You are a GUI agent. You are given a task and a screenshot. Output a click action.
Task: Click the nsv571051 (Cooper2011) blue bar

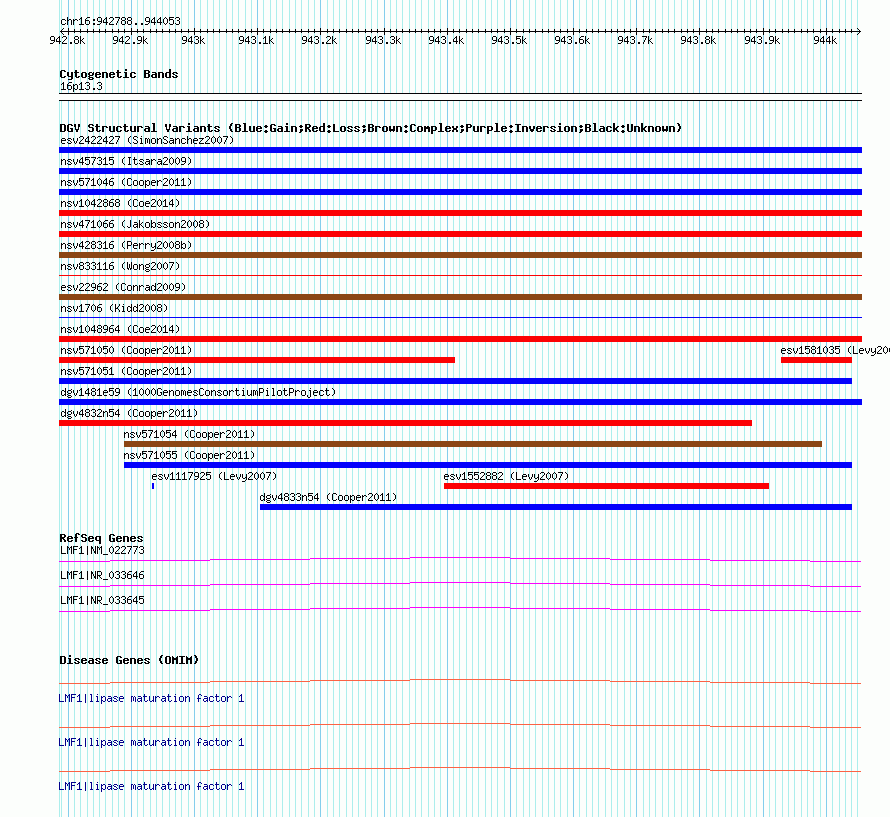point(455,381)
